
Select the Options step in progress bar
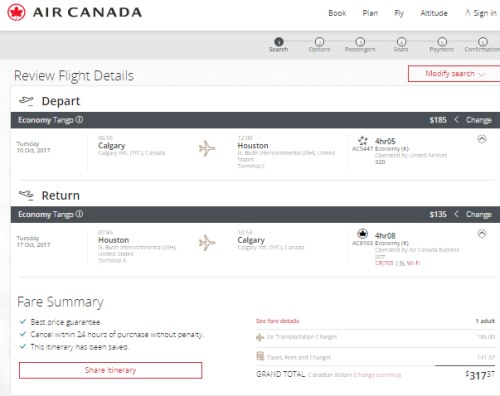pyautogui.click(x=319, y=45)
